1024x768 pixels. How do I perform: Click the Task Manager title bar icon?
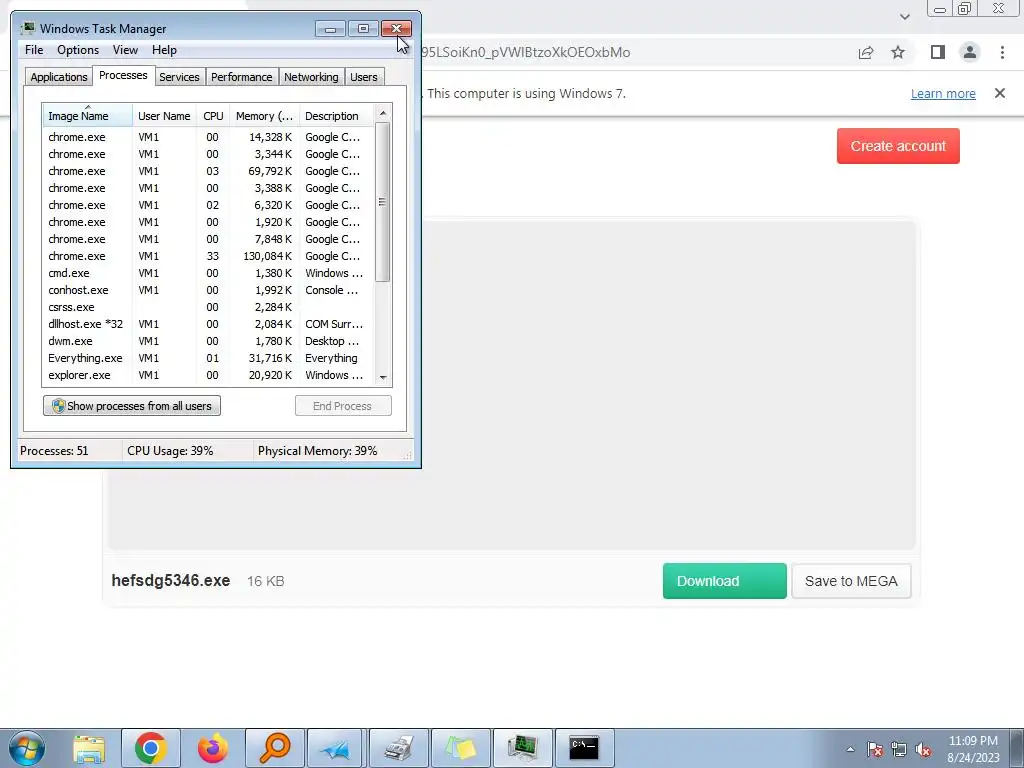click(28, 28)
